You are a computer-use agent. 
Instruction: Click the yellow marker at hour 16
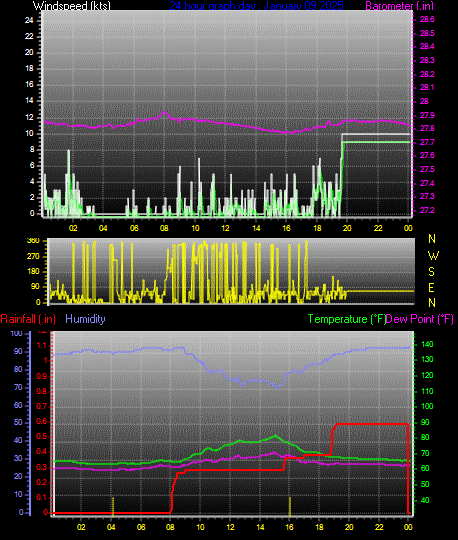[290, 506]
